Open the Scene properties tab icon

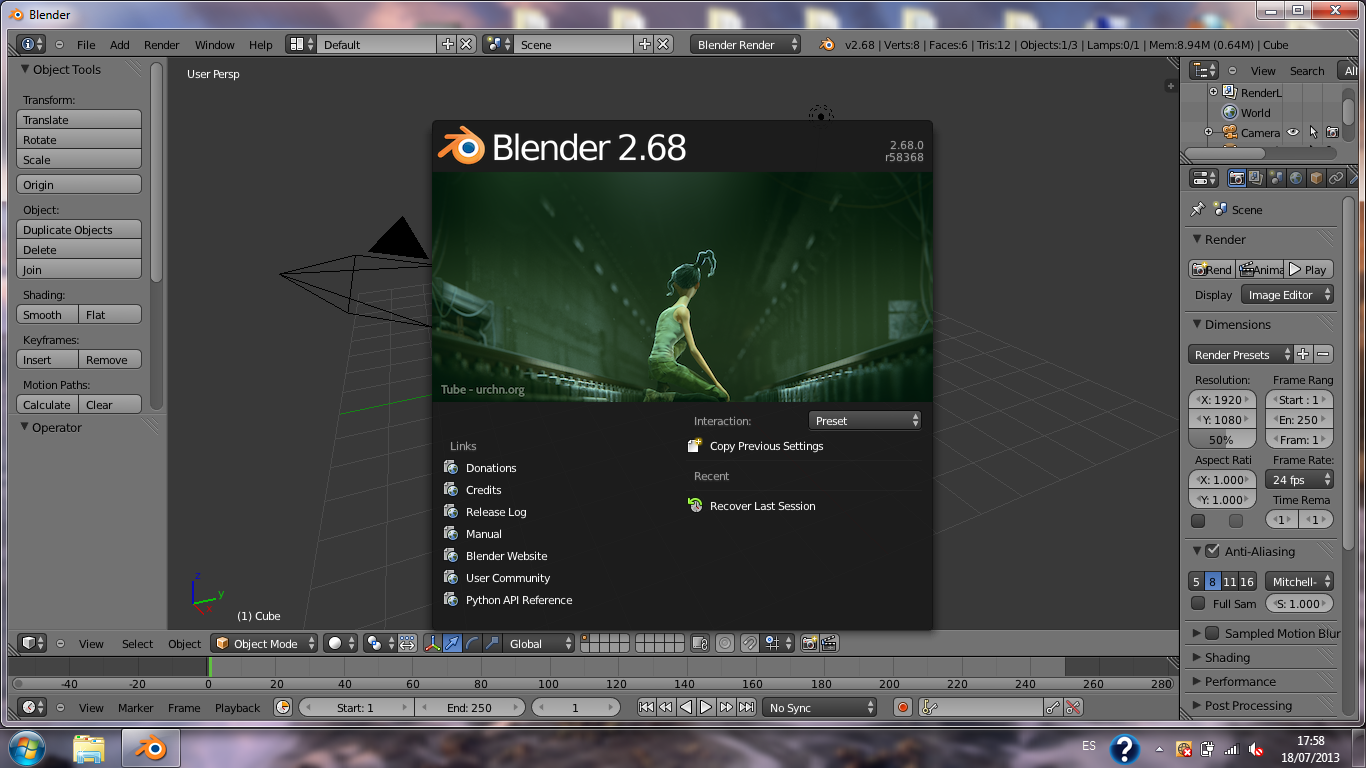(x=1276, y=178)
